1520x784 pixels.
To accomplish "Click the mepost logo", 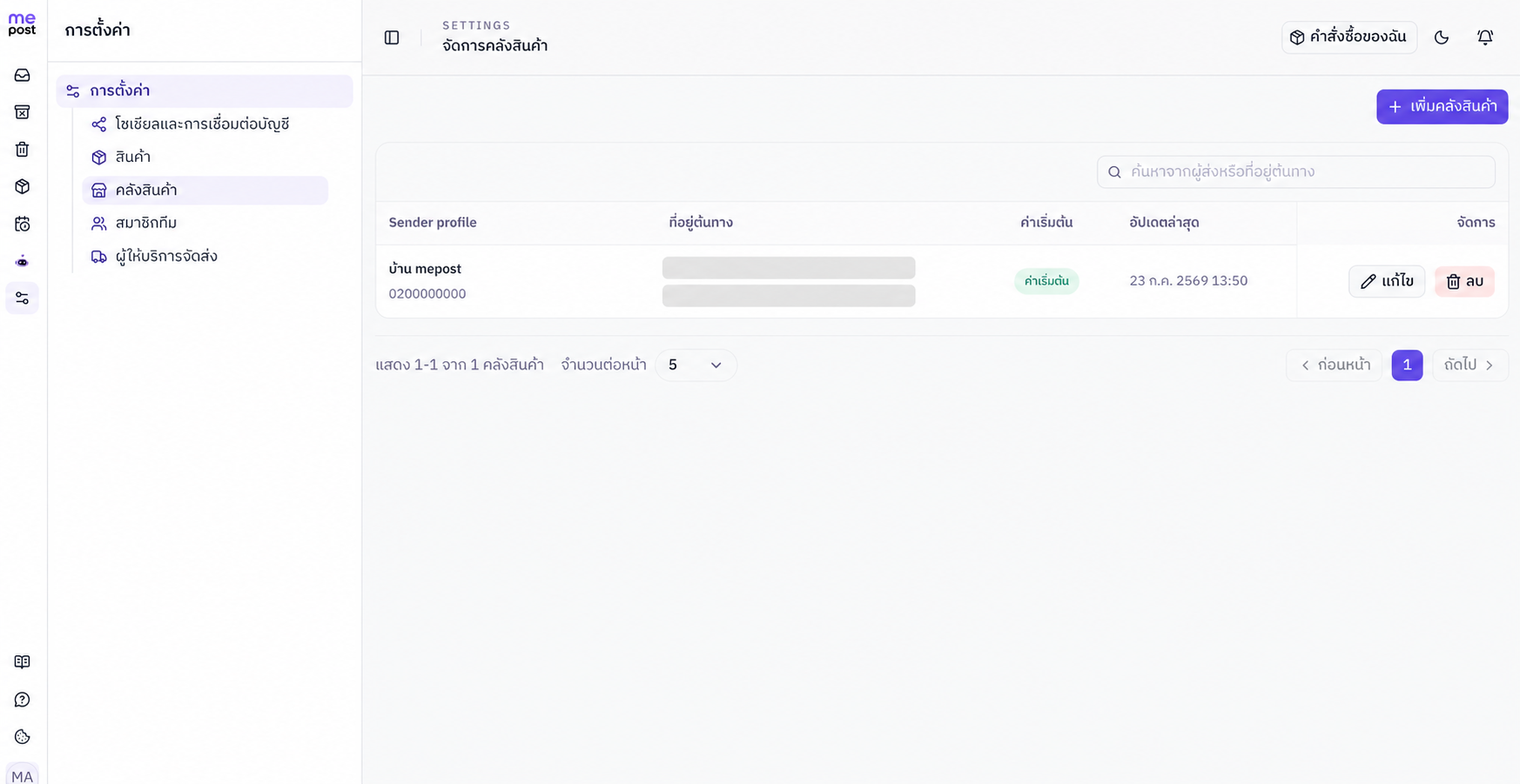I will pos(23,24).
